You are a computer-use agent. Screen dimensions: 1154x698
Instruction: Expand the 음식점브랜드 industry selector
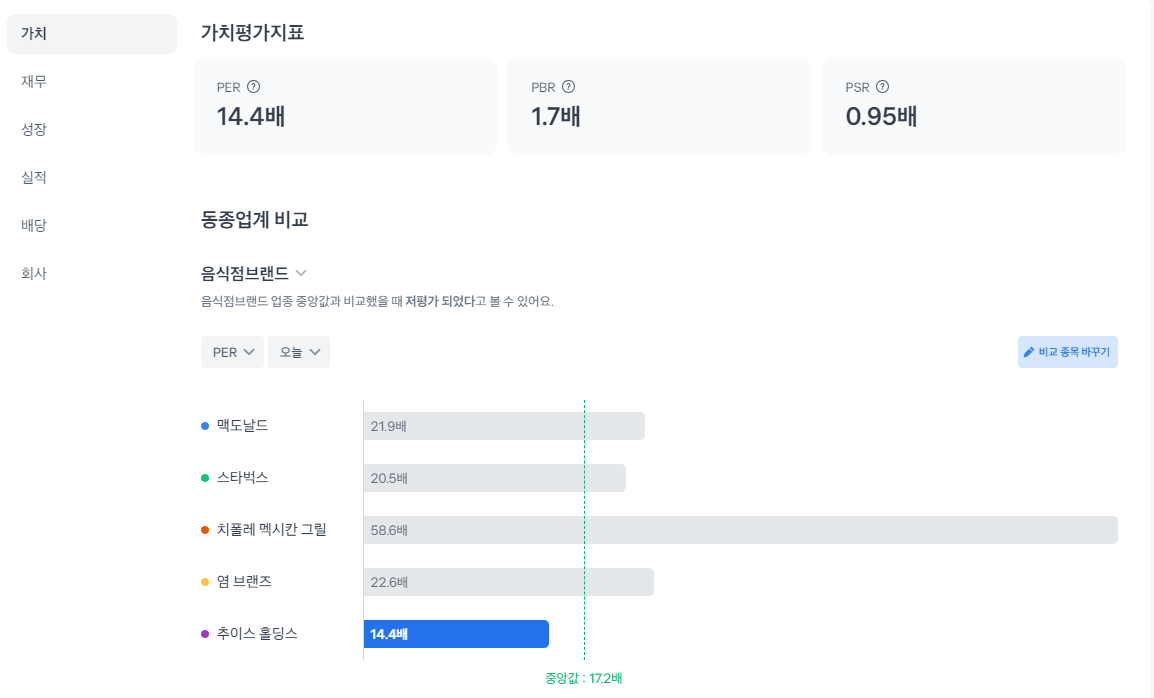coord(252,272)
